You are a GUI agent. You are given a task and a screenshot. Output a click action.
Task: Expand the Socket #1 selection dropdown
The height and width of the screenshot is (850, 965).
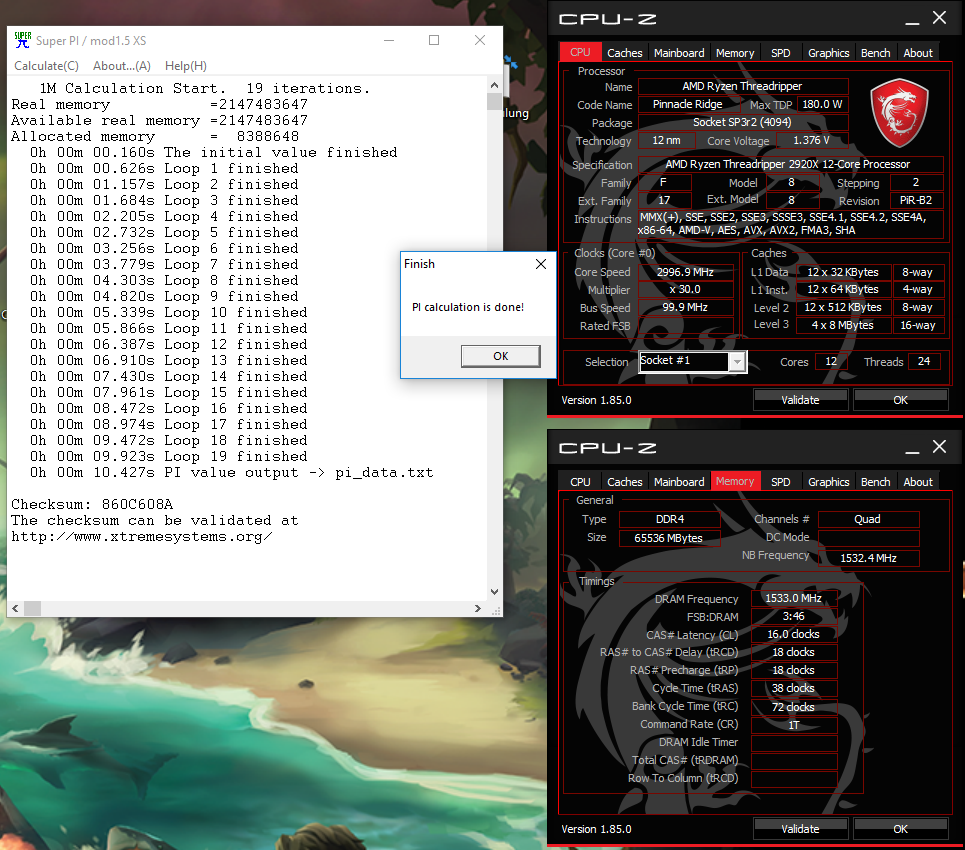[x=737, y=362]
